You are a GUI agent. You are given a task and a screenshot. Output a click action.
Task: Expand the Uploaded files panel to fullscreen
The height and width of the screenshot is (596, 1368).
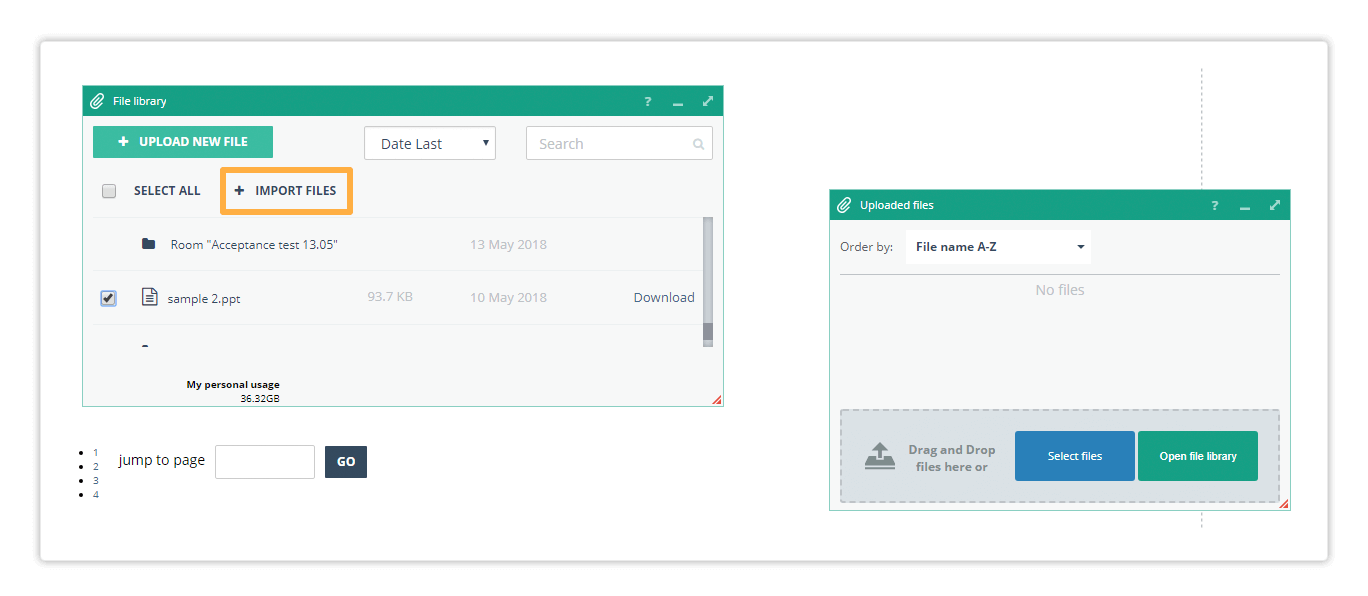tap(1275, 205)
